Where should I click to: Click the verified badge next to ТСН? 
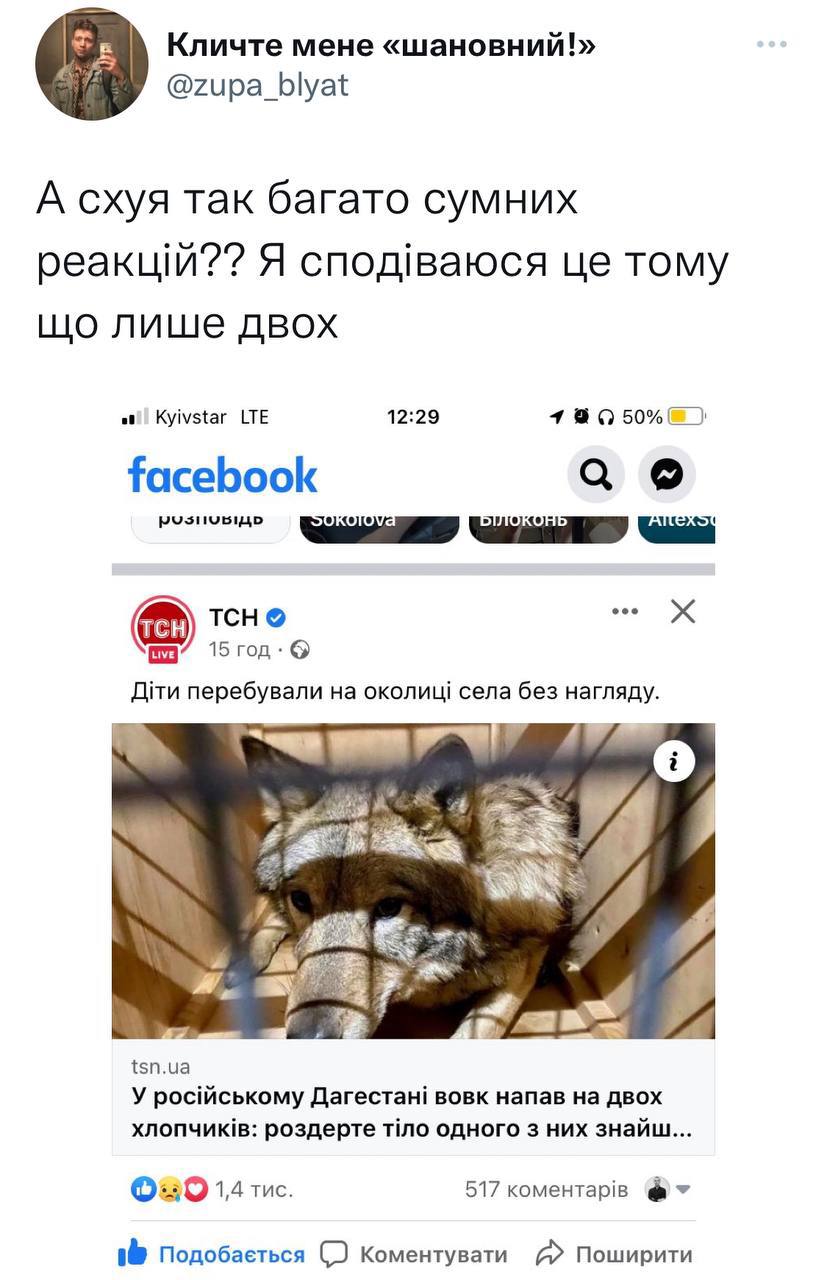[x=276, y=618]
